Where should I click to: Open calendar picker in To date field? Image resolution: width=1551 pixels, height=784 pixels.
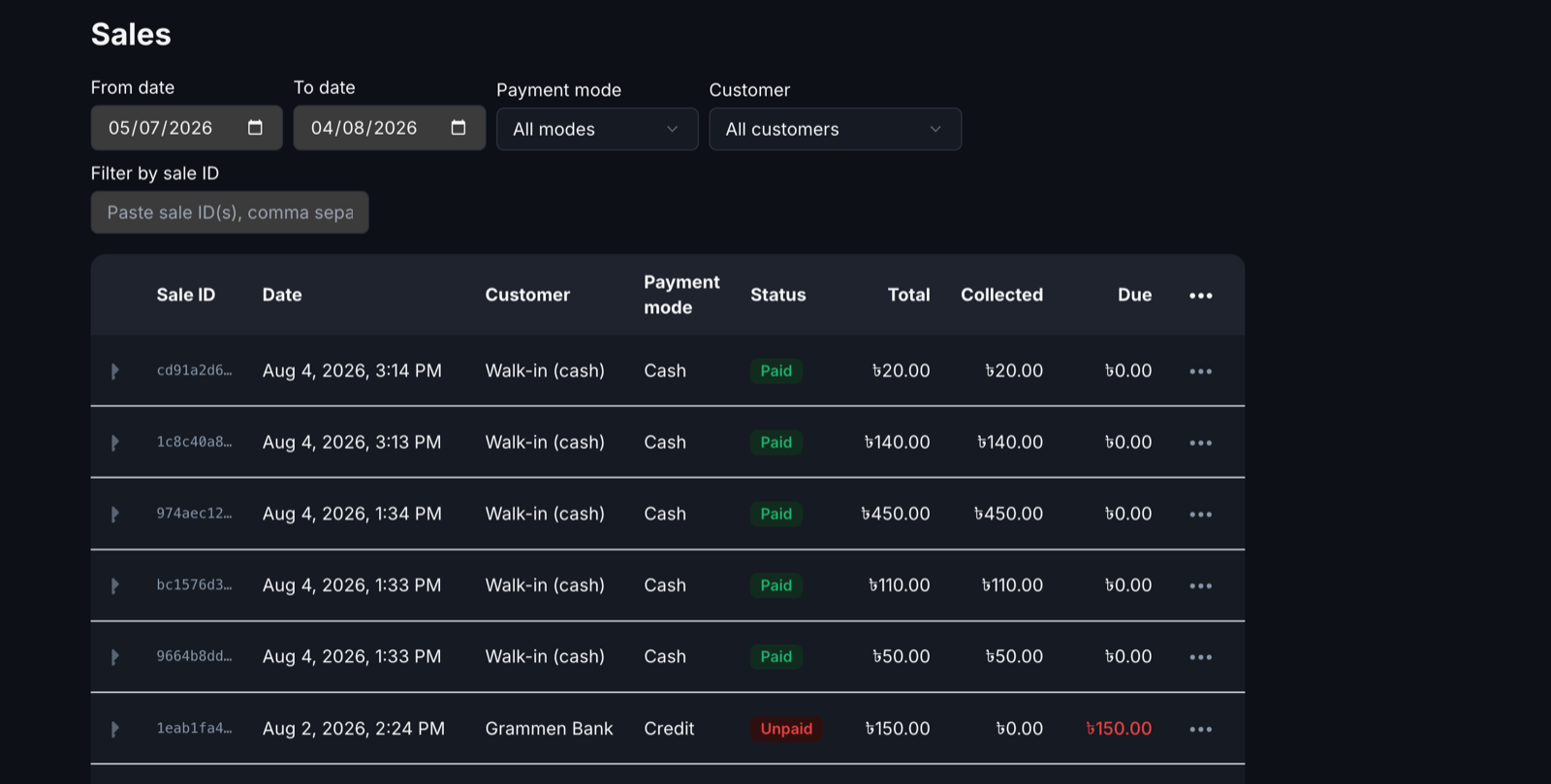point(459,128)
